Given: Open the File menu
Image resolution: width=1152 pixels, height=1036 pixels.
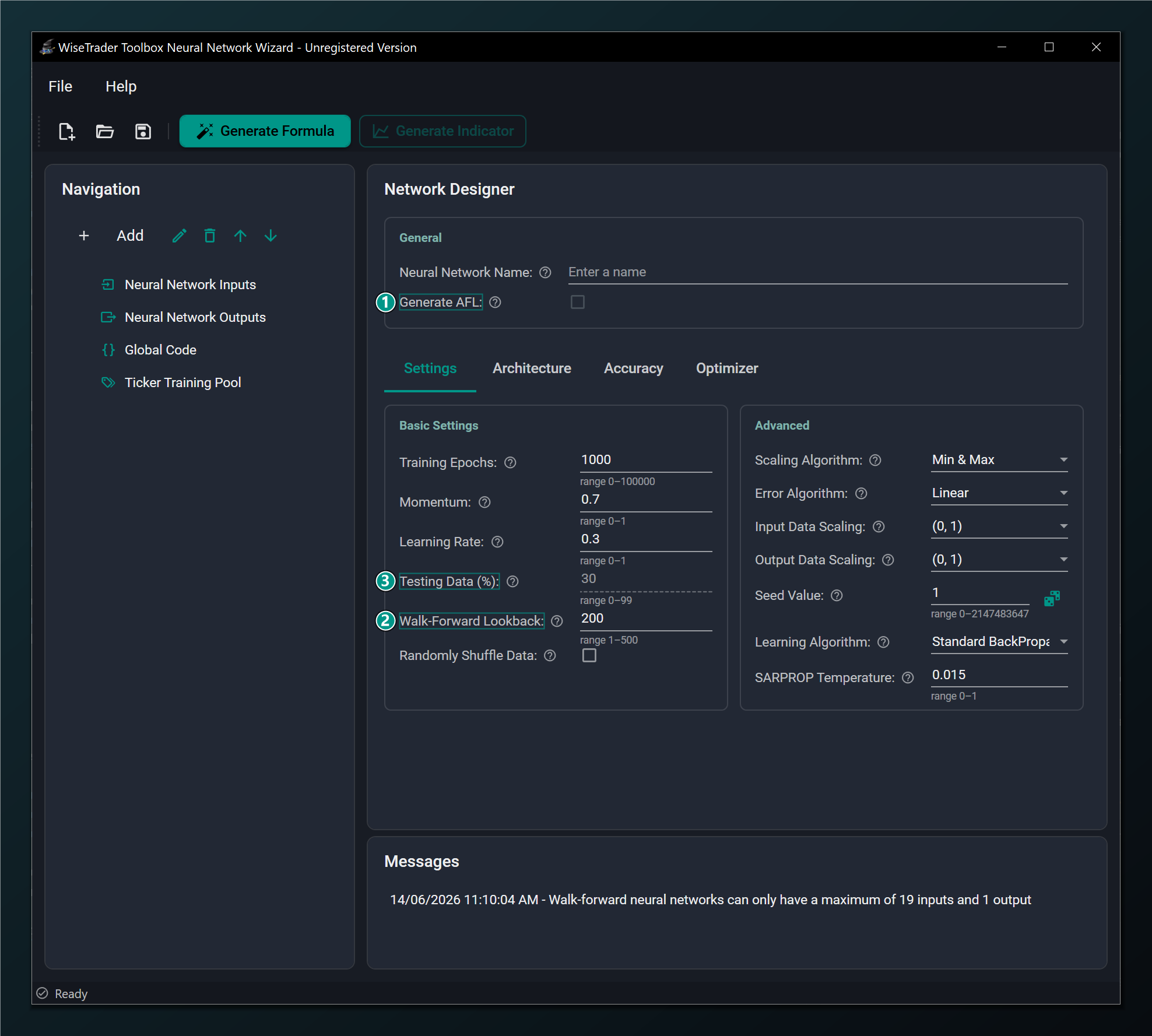Looking at the screenshot, I should pos(61,86).
